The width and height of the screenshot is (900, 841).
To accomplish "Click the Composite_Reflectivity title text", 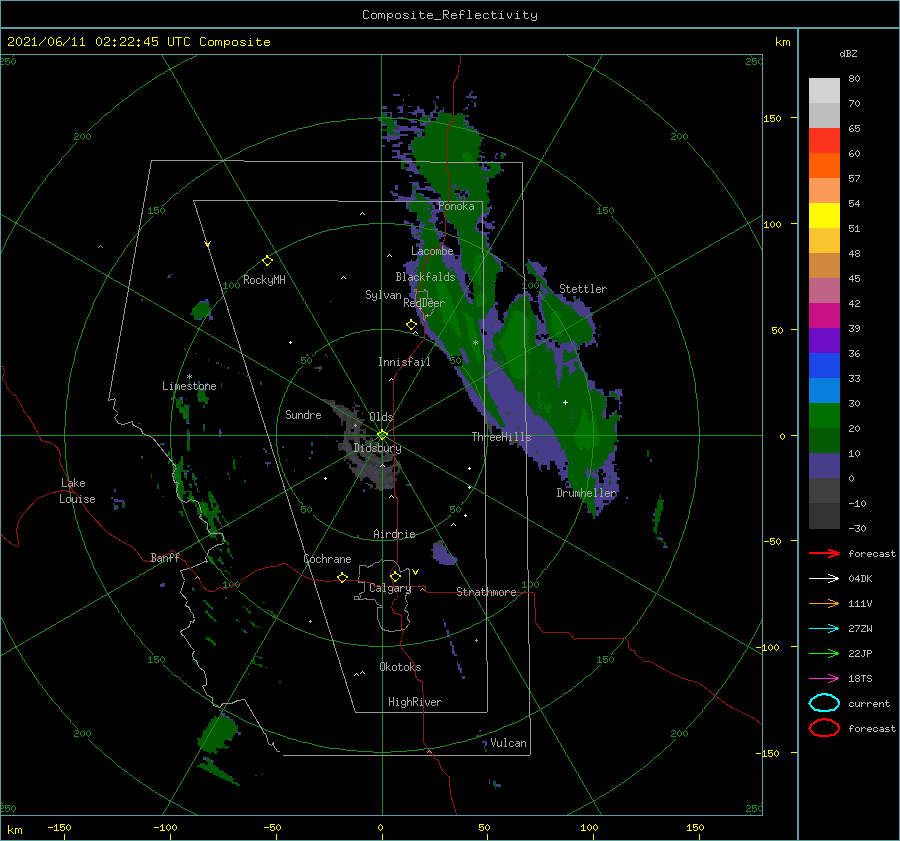I will click(450, 15).
